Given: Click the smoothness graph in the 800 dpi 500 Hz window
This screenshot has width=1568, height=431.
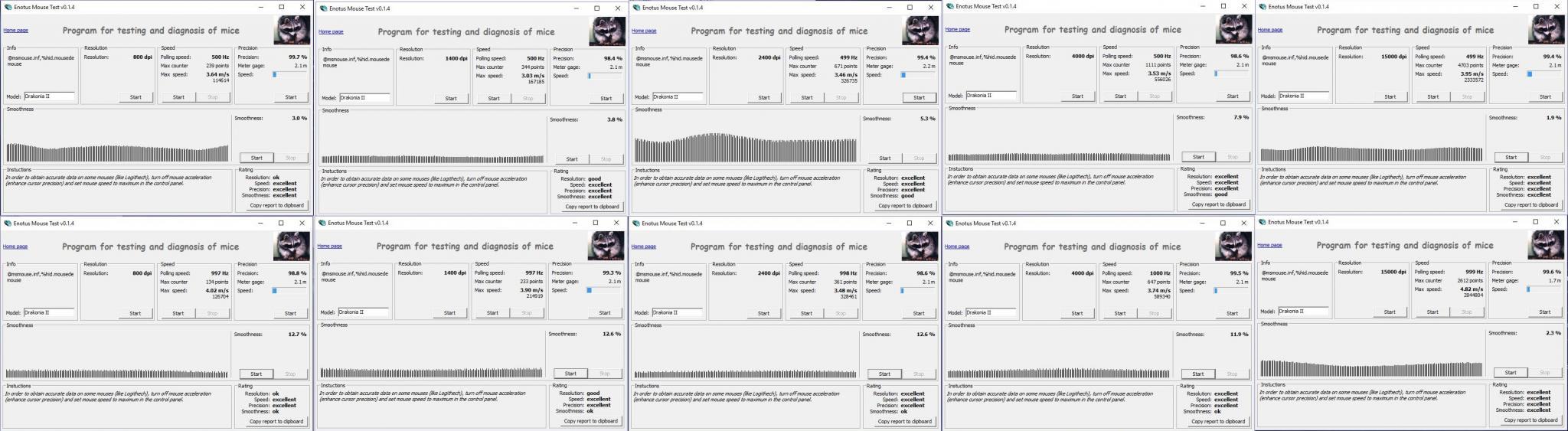Looking at the screenshot, I should 117,138.
